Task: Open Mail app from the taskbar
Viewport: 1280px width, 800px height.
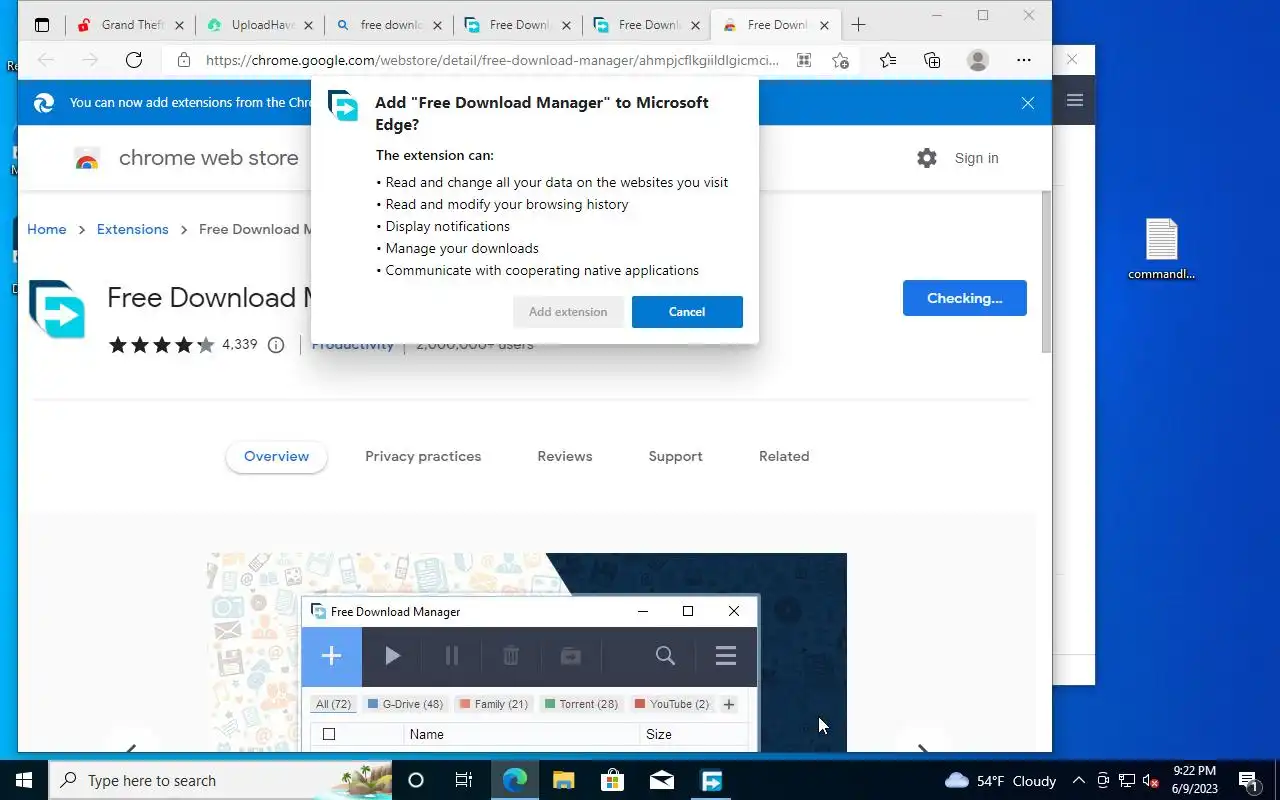Action: click(662, 780)
